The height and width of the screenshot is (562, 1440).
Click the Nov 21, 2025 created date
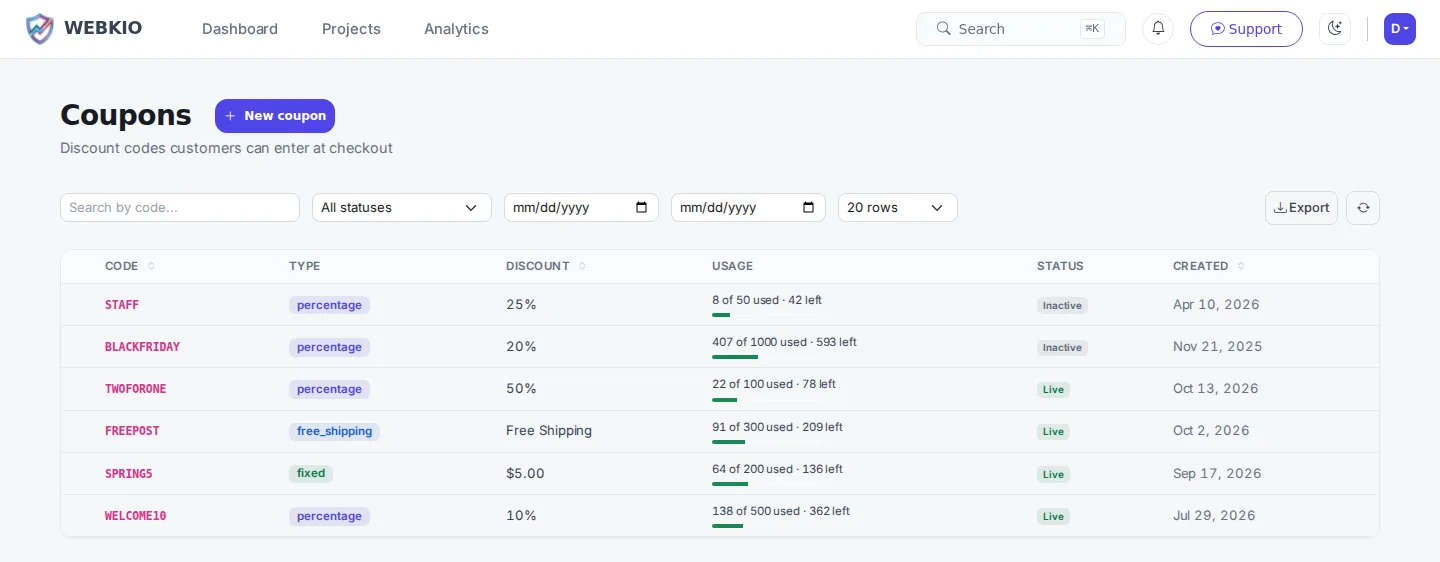[1217, 347]
